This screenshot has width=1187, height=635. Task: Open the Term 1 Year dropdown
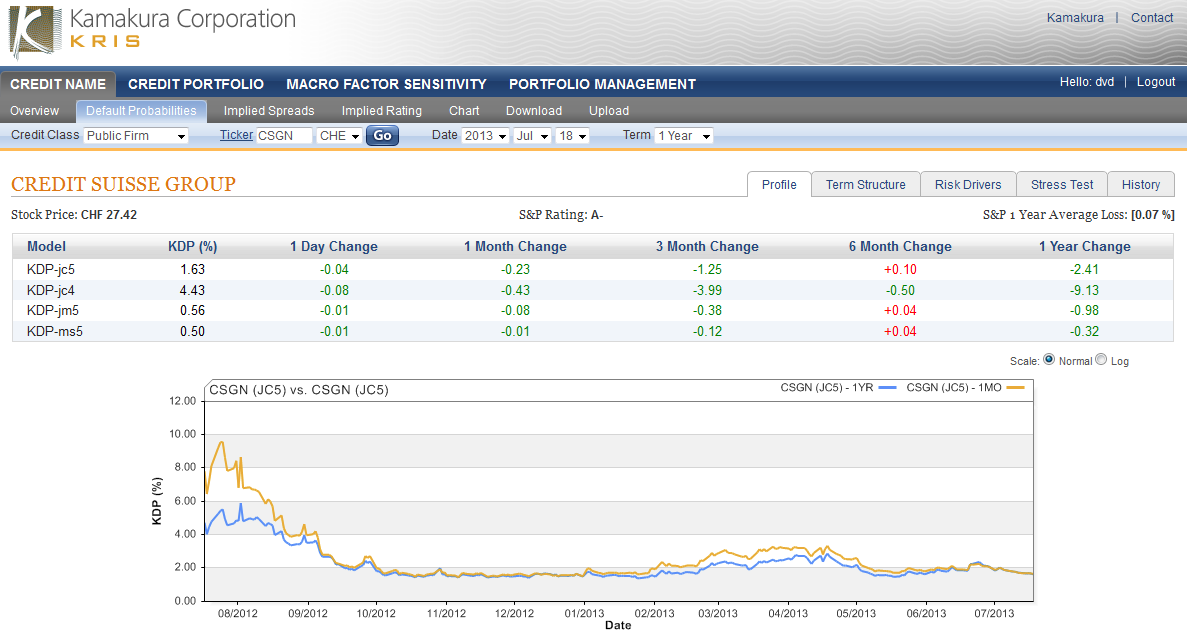click(x=684, y=135)
